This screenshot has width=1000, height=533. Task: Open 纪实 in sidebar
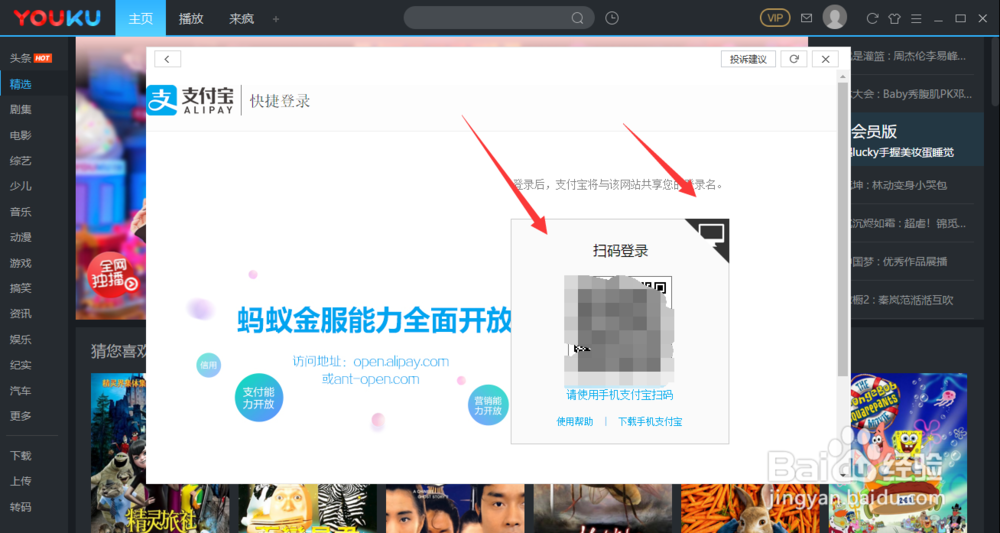click(21, 365)
